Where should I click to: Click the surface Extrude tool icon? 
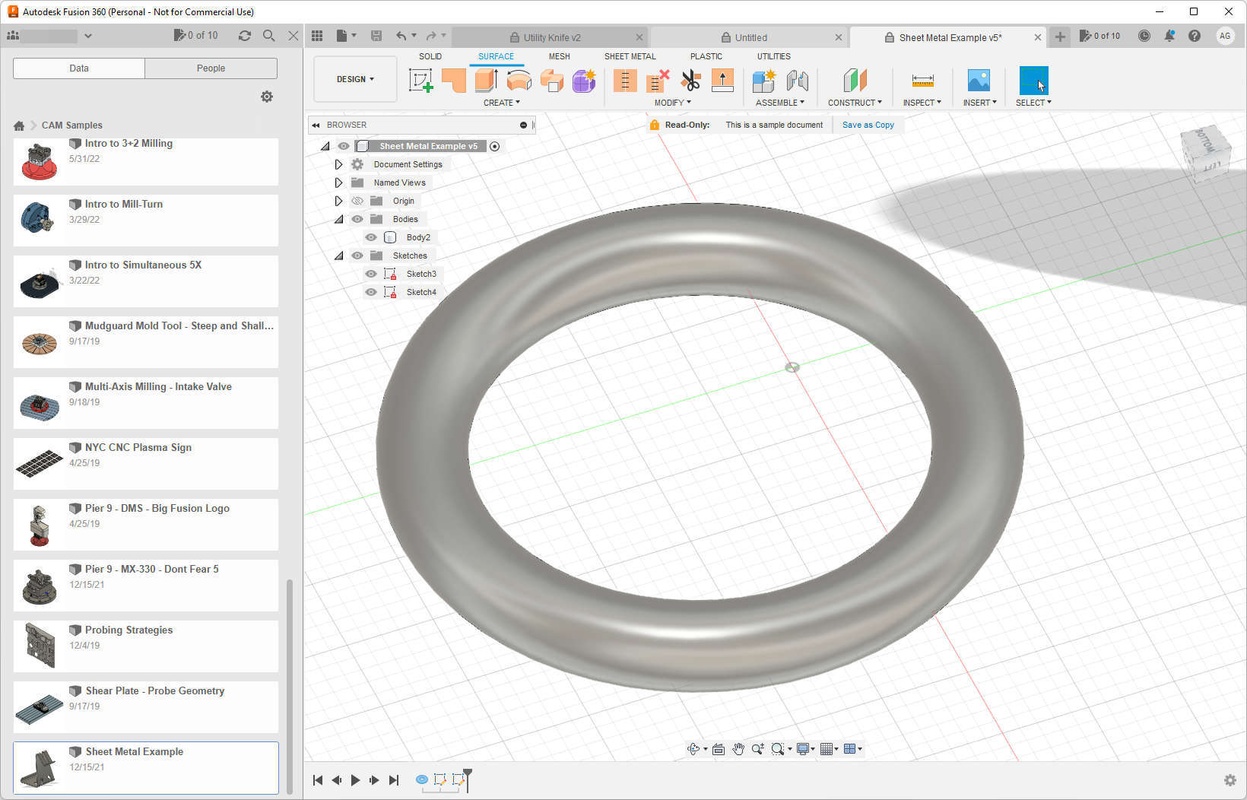[486, 81]
